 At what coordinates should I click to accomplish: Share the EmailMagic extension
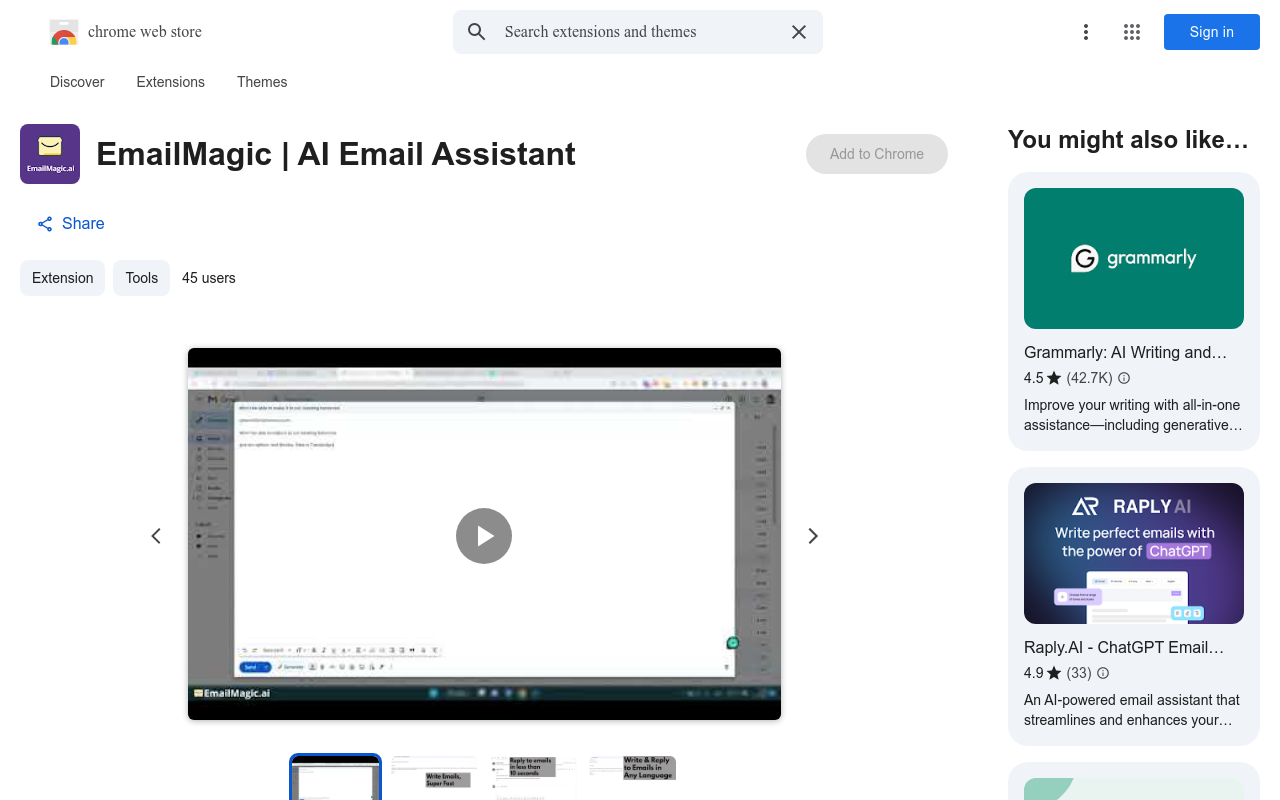(70, 223)
